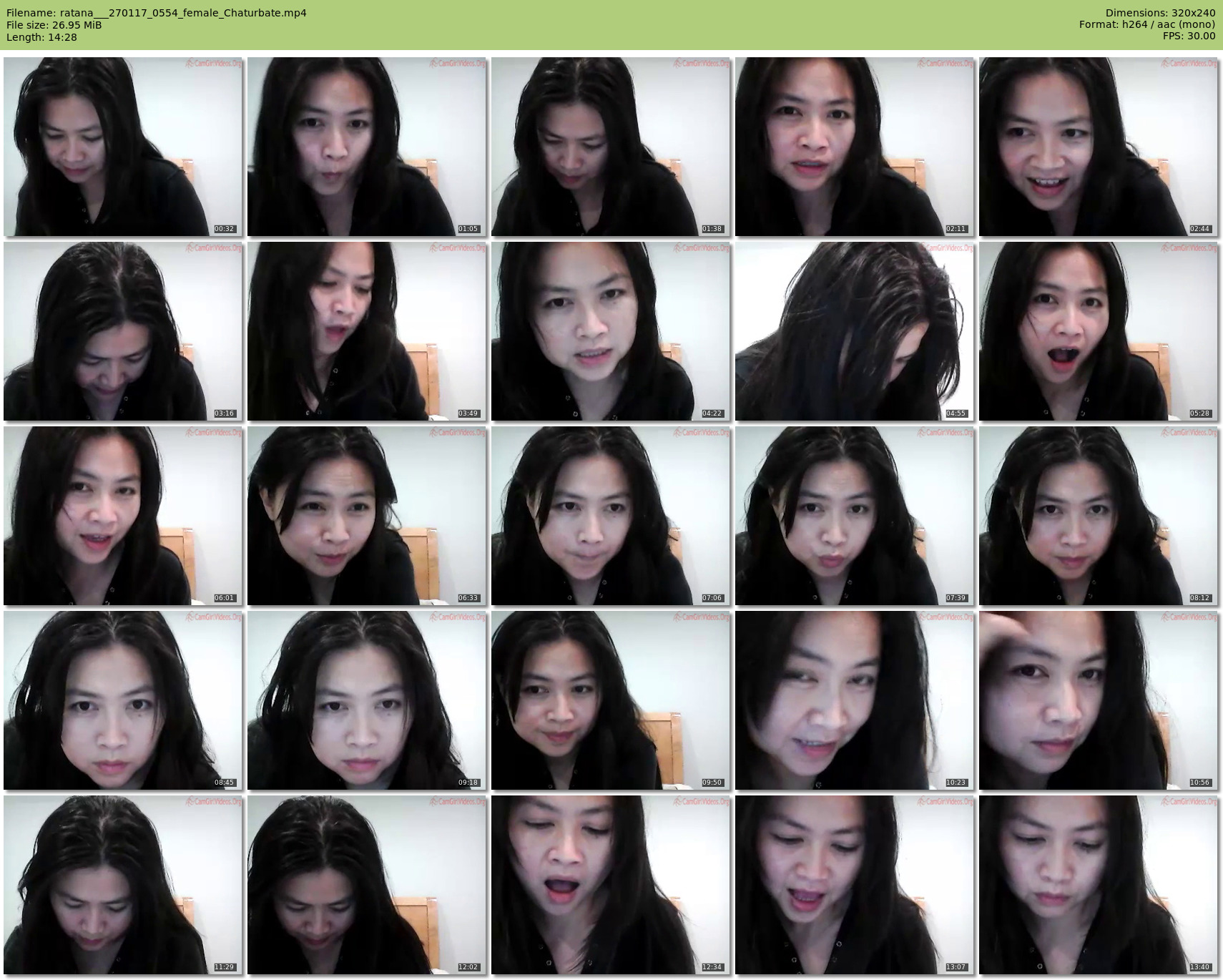
Task: Click the frame marked 05:28
Action: click(1098, 331)
